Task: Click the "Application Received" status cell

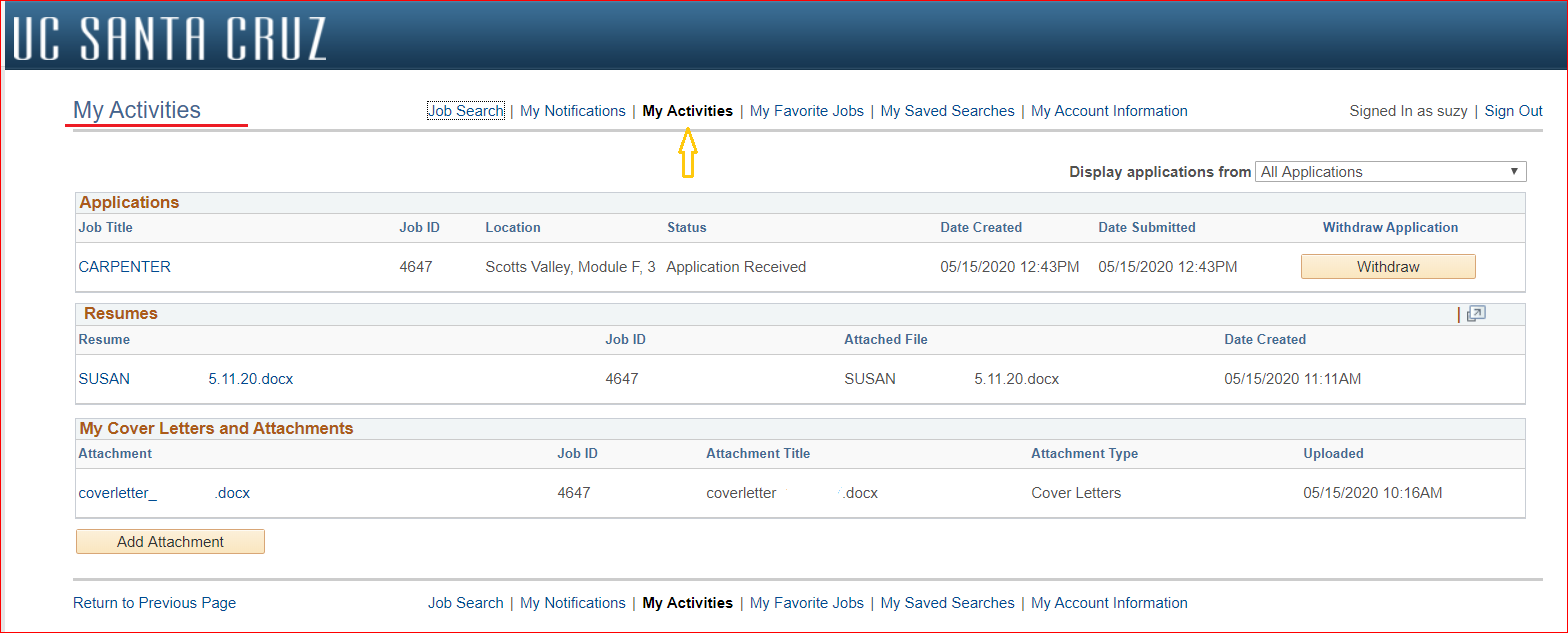Action: coord(736,267)
